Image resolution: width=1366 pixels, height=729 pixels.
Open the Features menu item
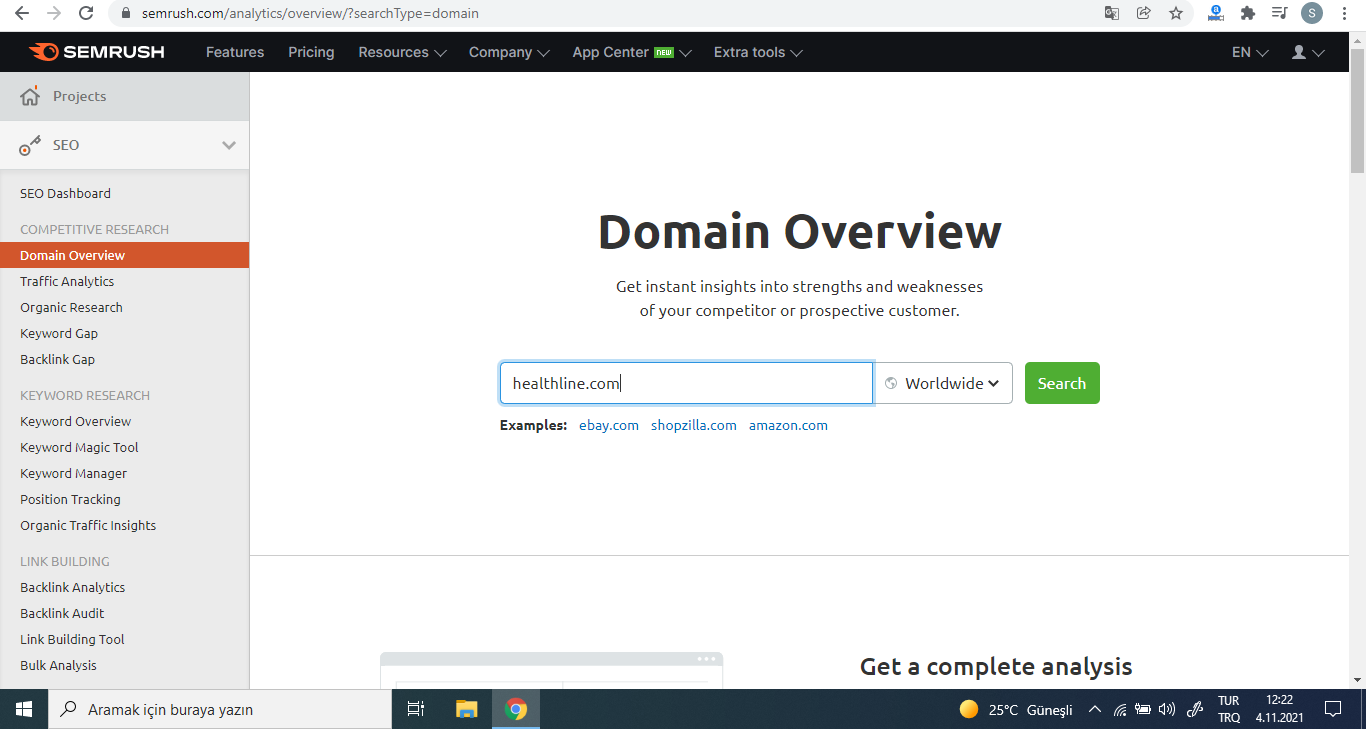pyautogui.click(x=235, y=52)
